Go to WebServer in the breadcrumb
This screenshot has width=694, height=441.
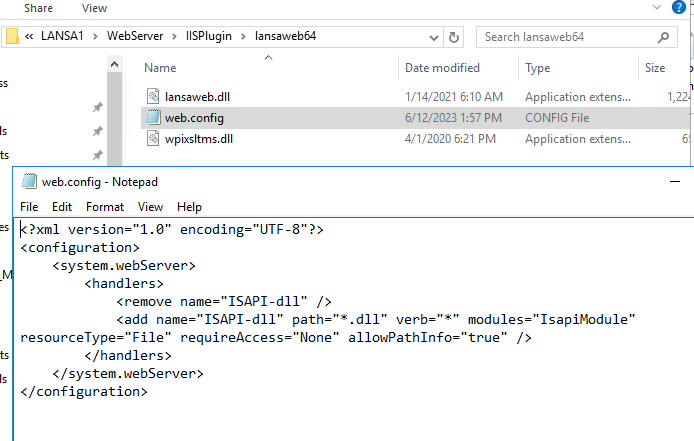pyautogui.click(x=135, y=36)
